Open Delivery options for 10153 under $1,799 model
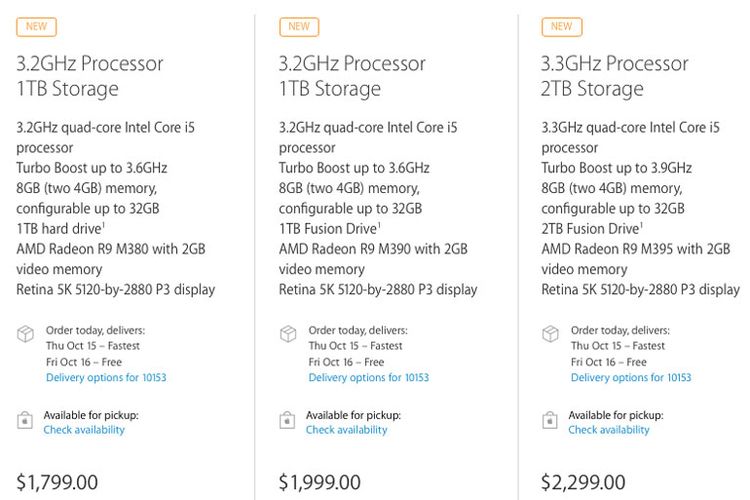 (106, 378)
